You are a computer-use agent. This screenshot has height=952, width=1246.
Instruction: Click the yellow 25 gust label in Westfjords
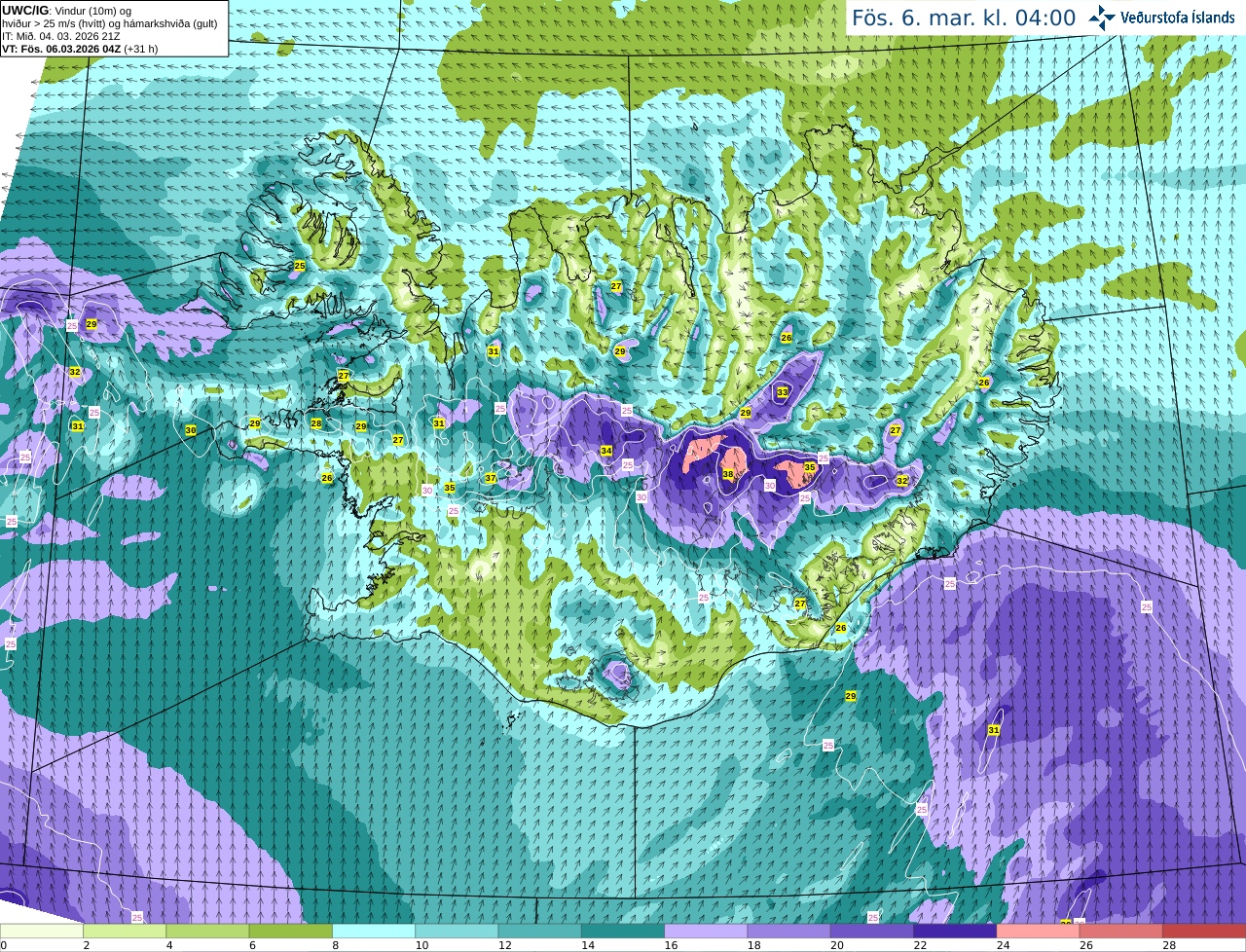pyautogui.click(x=300, y=266)
